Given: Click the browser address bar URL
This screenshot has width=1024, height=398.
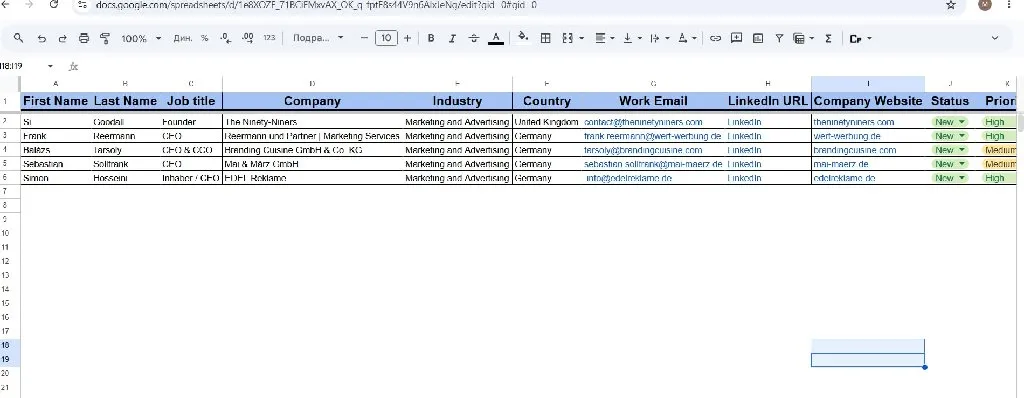Looking at the screenshot, I should [317, 5].
